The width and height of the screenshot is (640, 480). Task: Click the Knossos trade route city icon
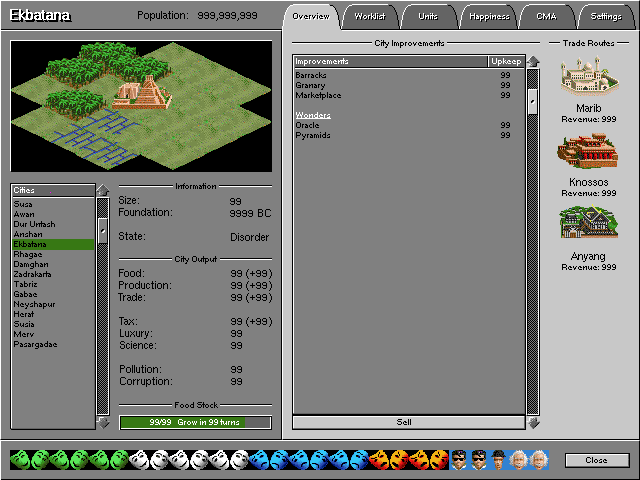click(x=588, y=151)
